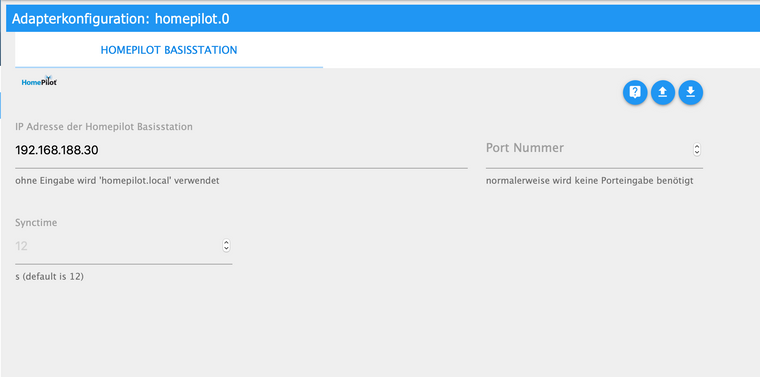Increase Synctime value with up arrow
The image size is (760, 377).
[x=226, y=242]
